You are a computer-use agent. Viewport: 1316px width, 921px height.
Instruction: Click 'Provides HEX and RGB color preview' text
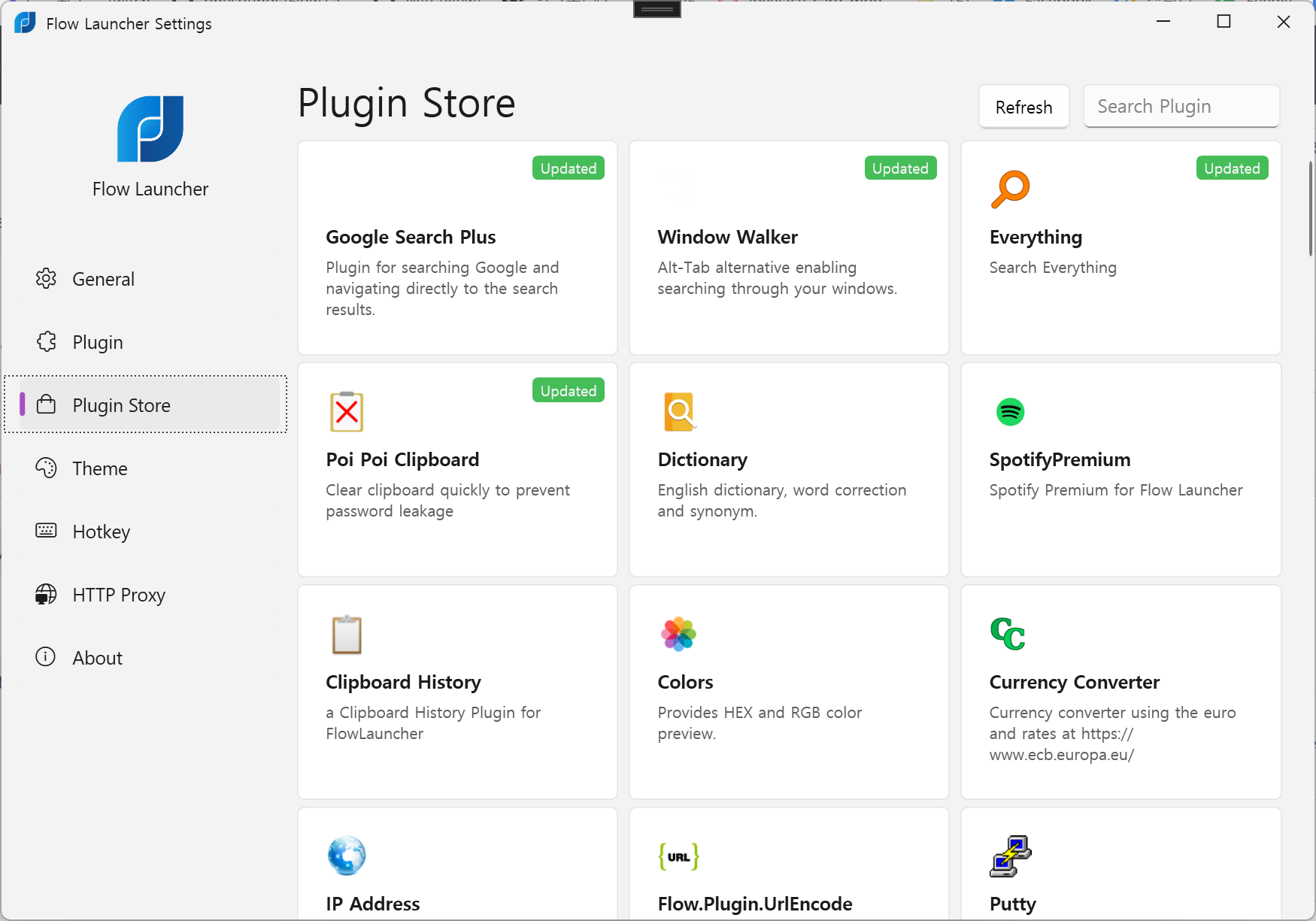pyautogui.click(x=760, y=723)
